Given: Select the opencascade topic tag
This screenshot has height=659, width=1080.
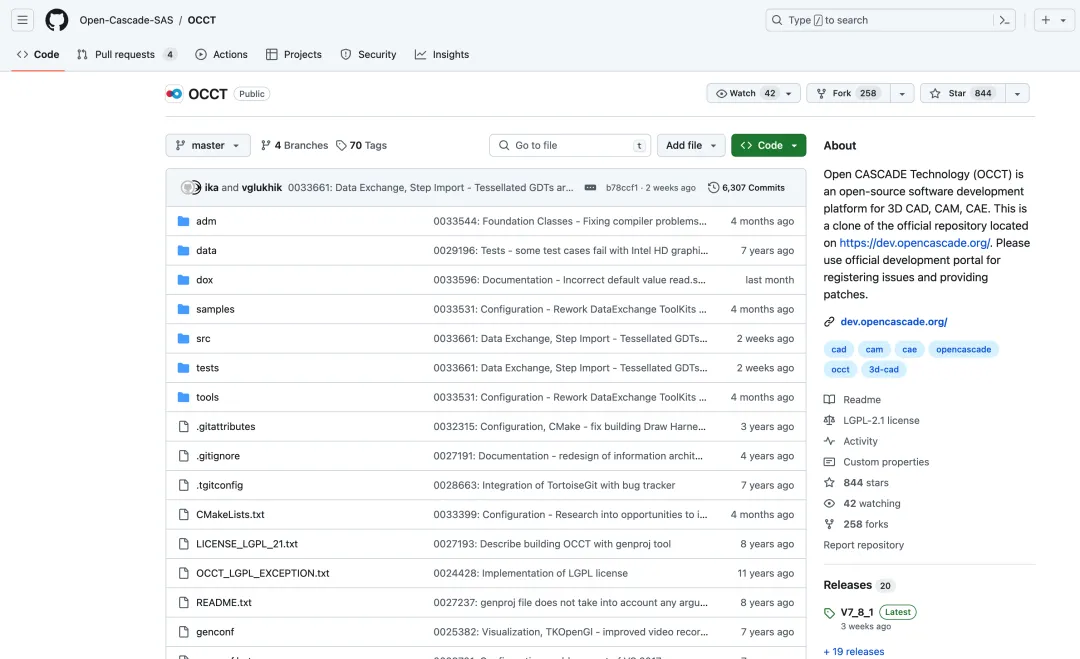Looking at the screenshot, I should (x=964, y=349).
